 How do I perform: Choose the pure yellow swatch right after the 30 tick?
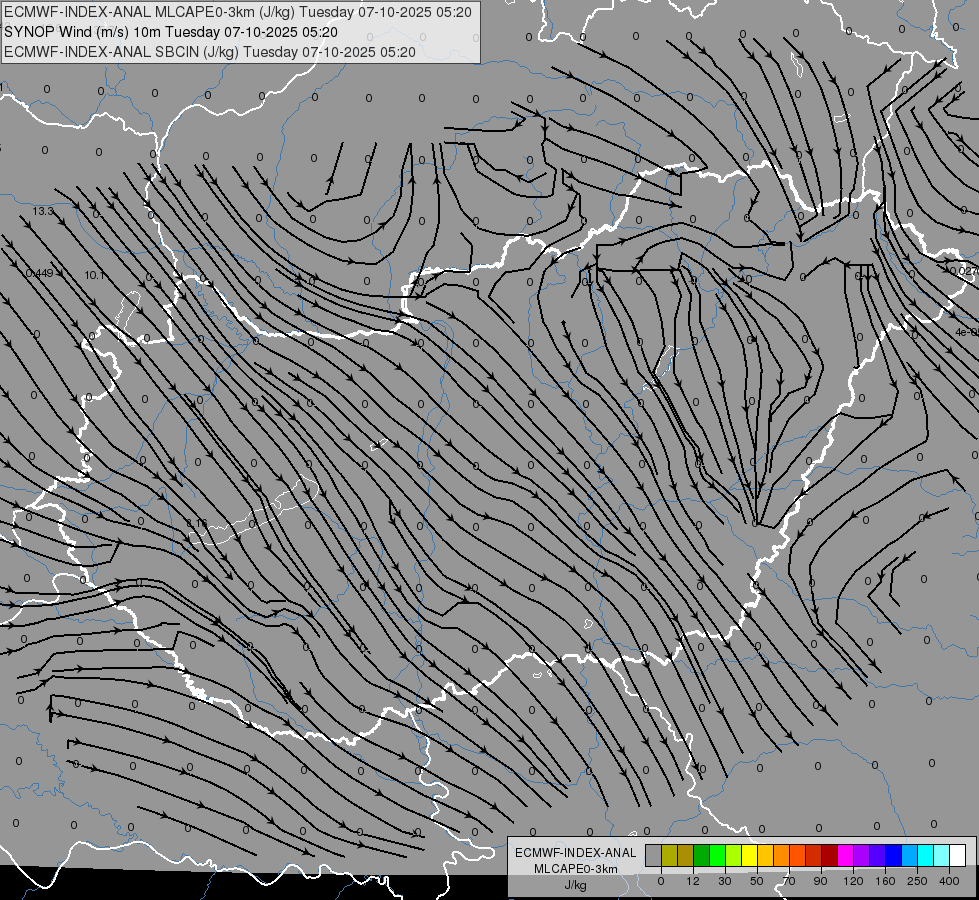750,855
